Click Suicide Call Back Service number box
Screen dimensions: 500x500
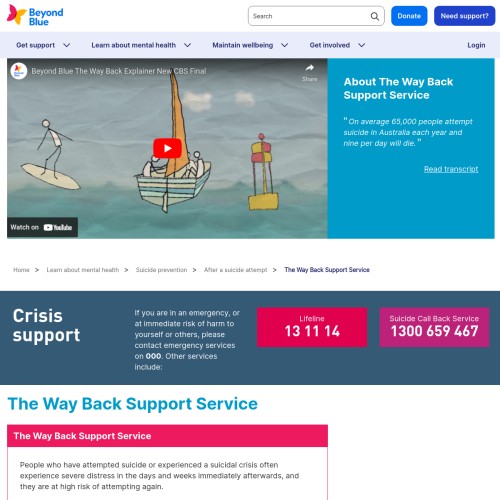pos(434,327)
